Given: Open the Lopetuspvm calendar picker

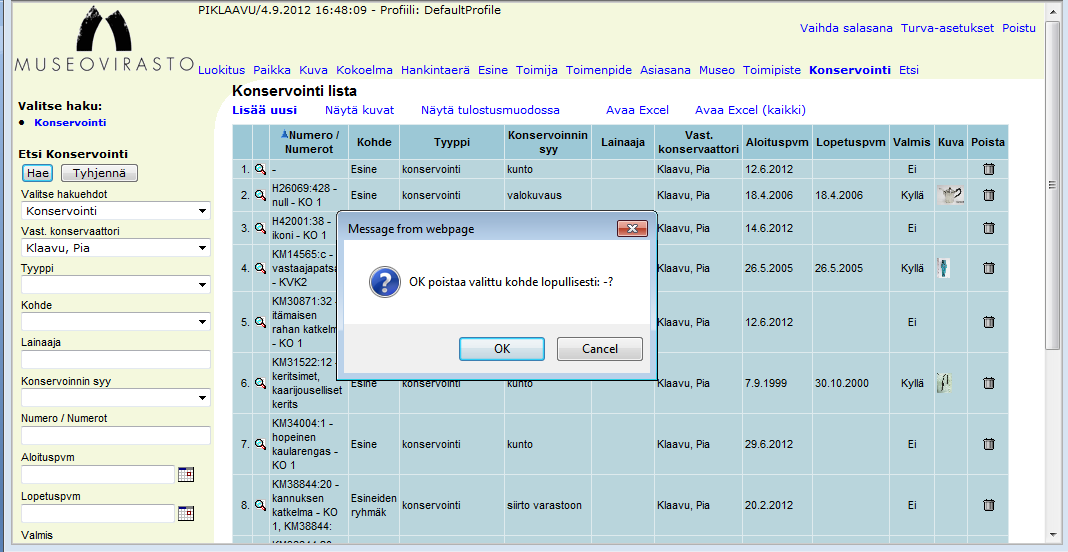Looking at the screenshot, I should tap(186, 513).
